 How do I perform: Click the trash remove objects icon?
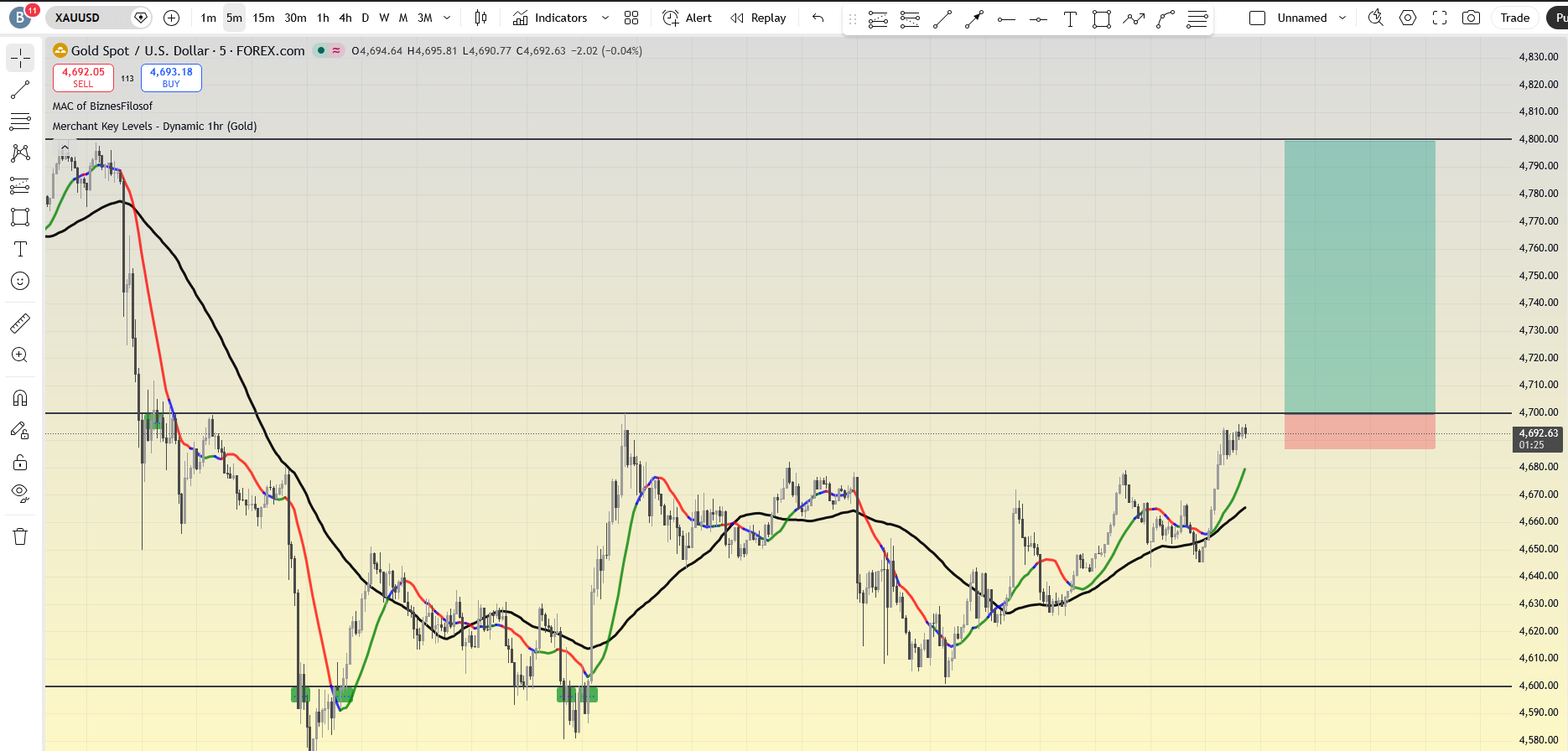20,536
